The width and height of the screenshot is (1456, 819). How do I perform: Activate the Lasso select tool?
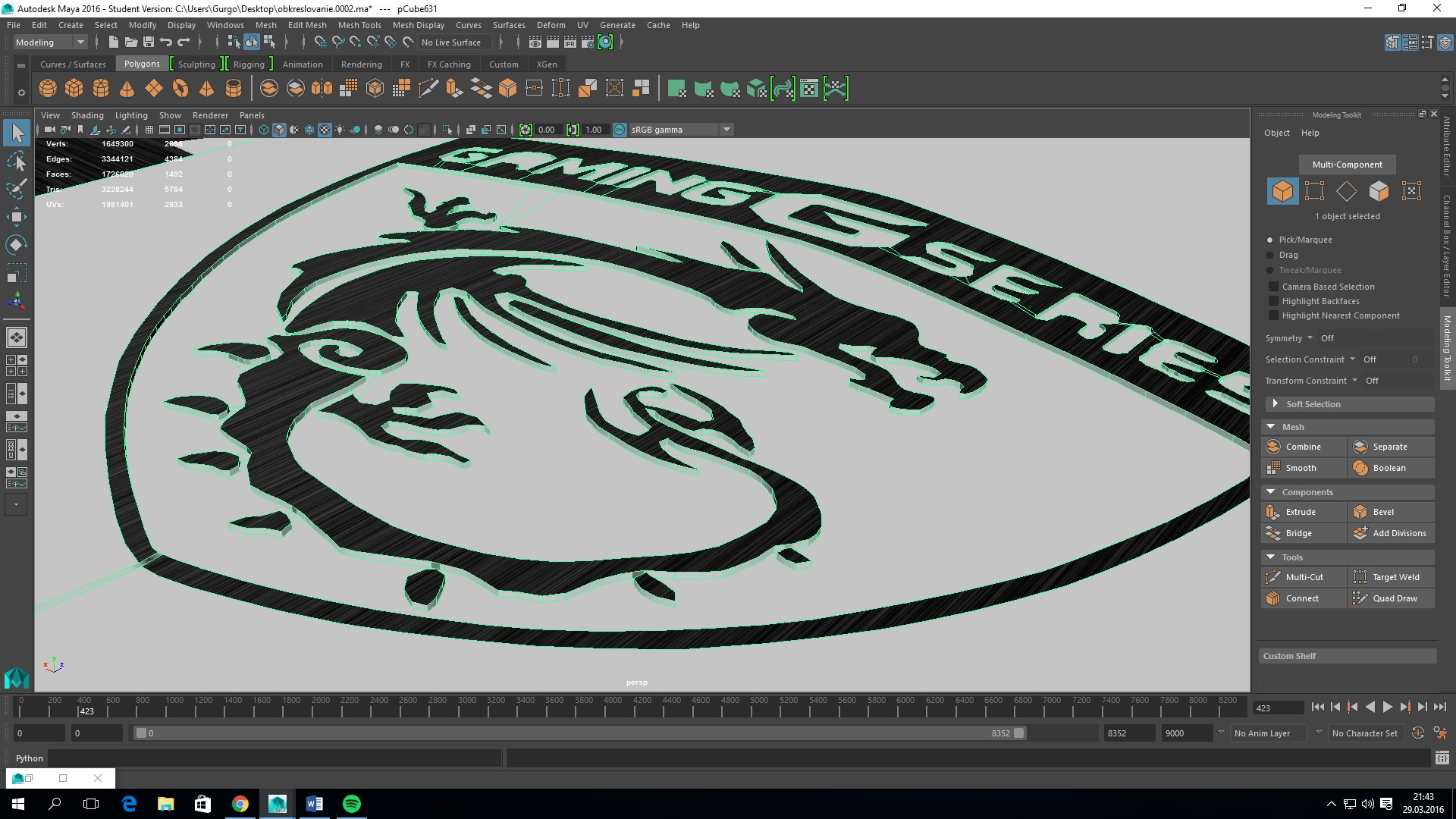(x=17, y=162)
